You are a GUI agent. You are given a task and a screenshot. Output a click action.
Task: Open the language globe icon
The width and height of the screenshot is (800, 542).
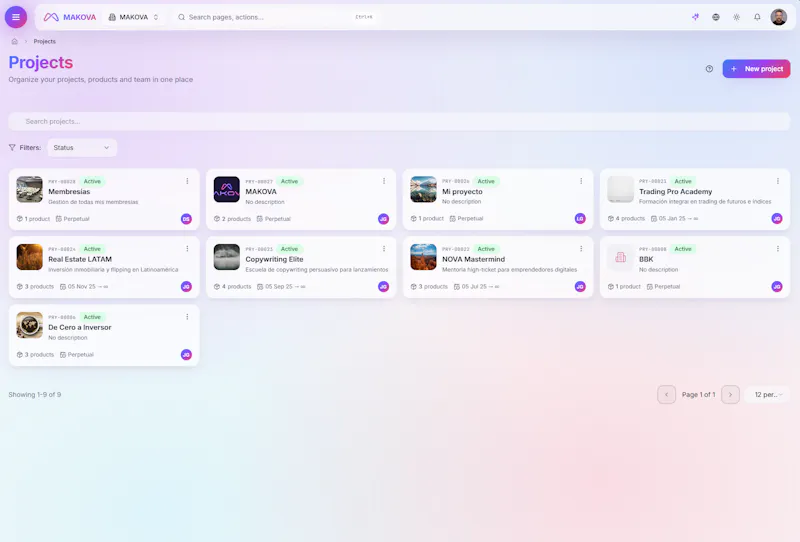[x=716, y=17]
